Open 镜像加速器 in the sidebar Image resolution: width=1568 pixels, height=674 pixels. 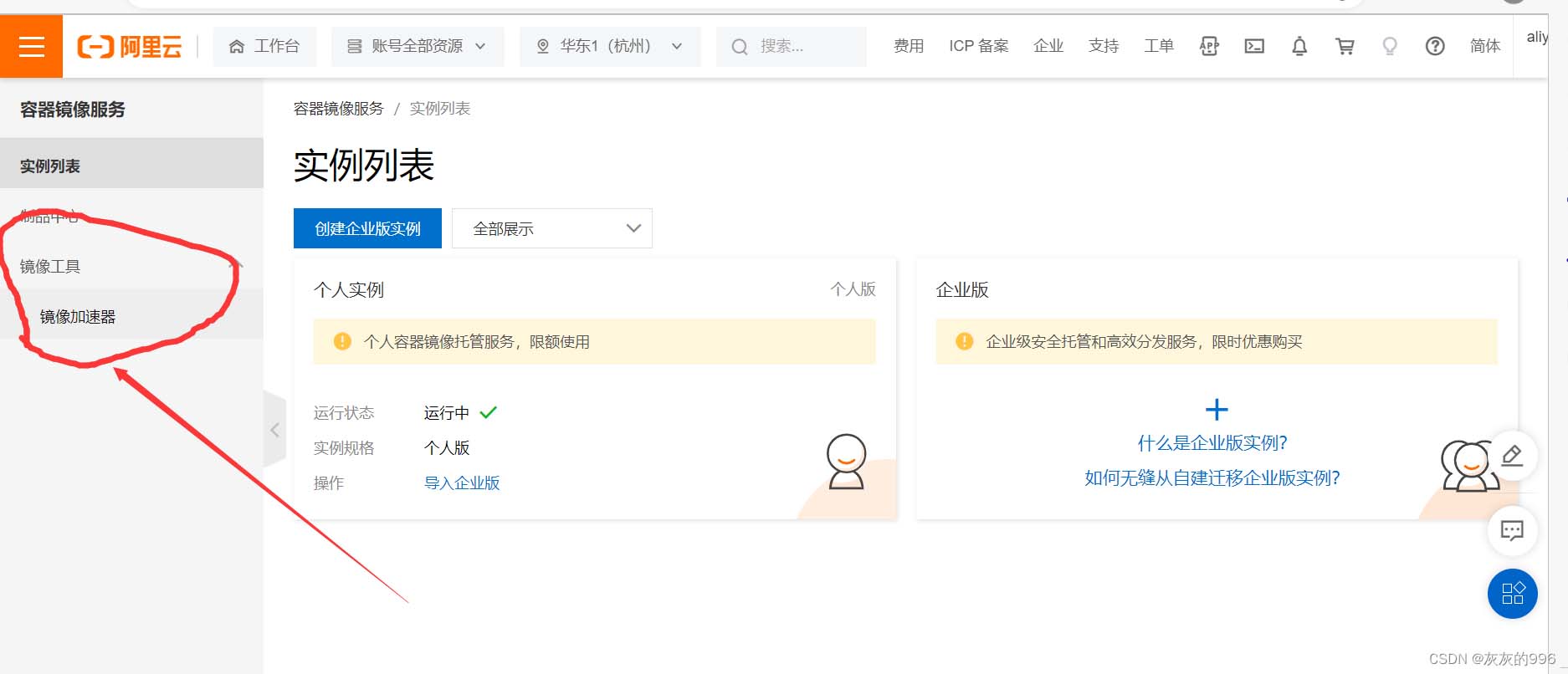(x=131, y=316)
